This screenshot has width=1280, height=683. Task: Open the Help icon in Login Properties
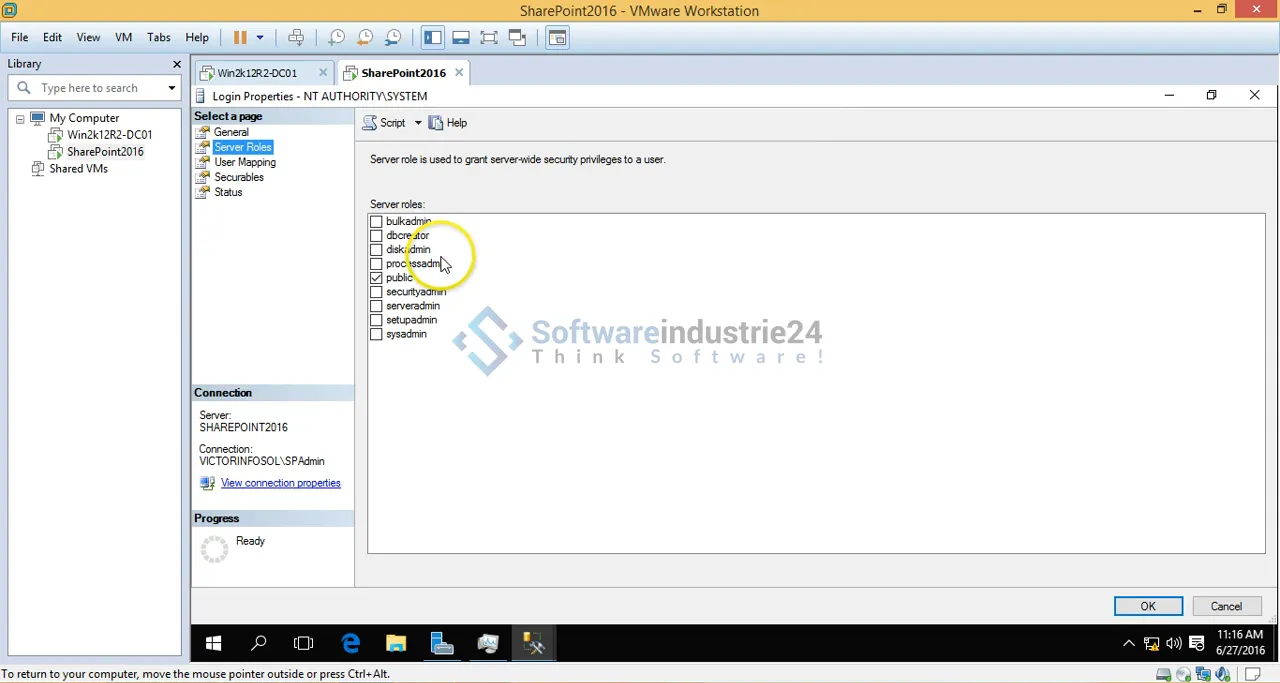pyautogui.click(x=448, y=123)
